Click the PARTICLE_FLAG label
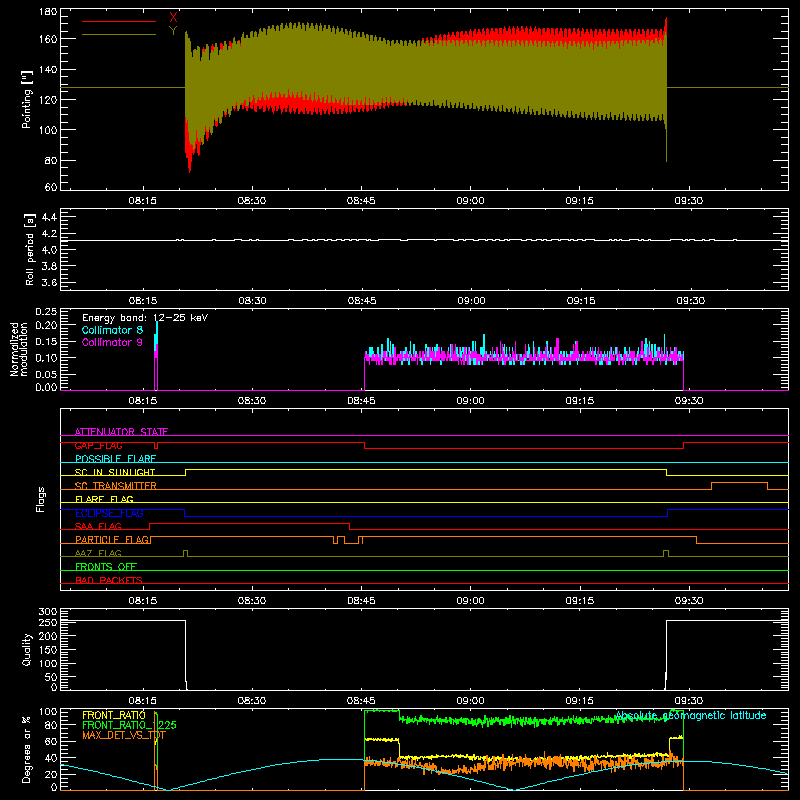 112,539
